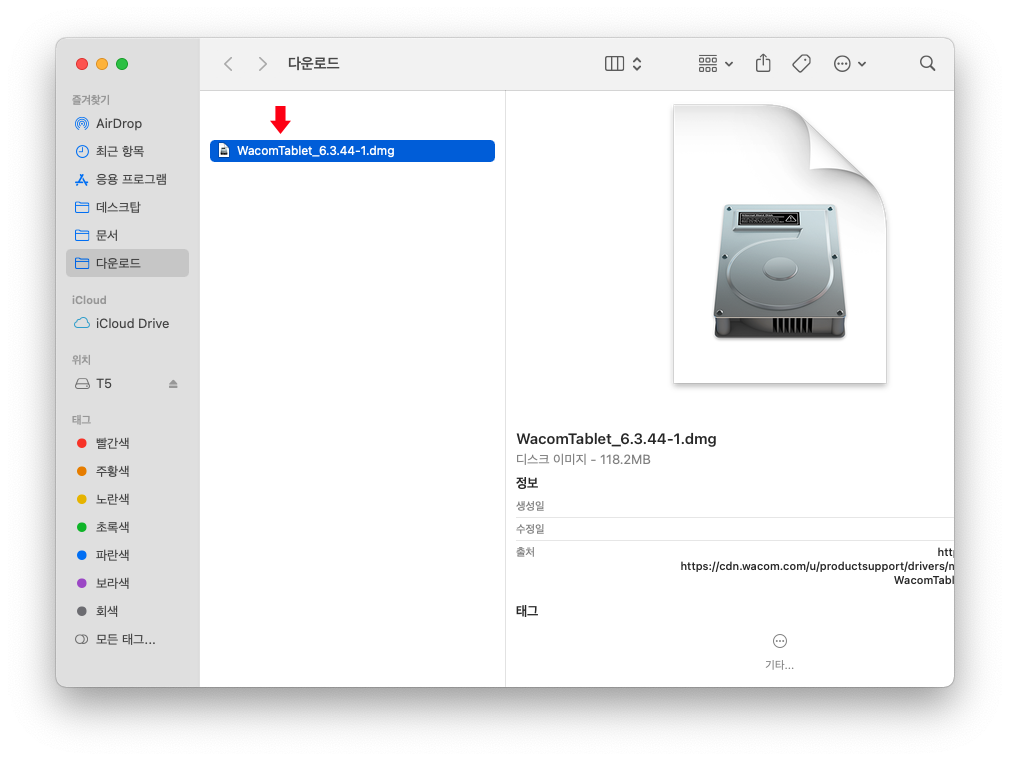
Task: Select the 빨간색 red tag
Action: (x=127, y=443)
